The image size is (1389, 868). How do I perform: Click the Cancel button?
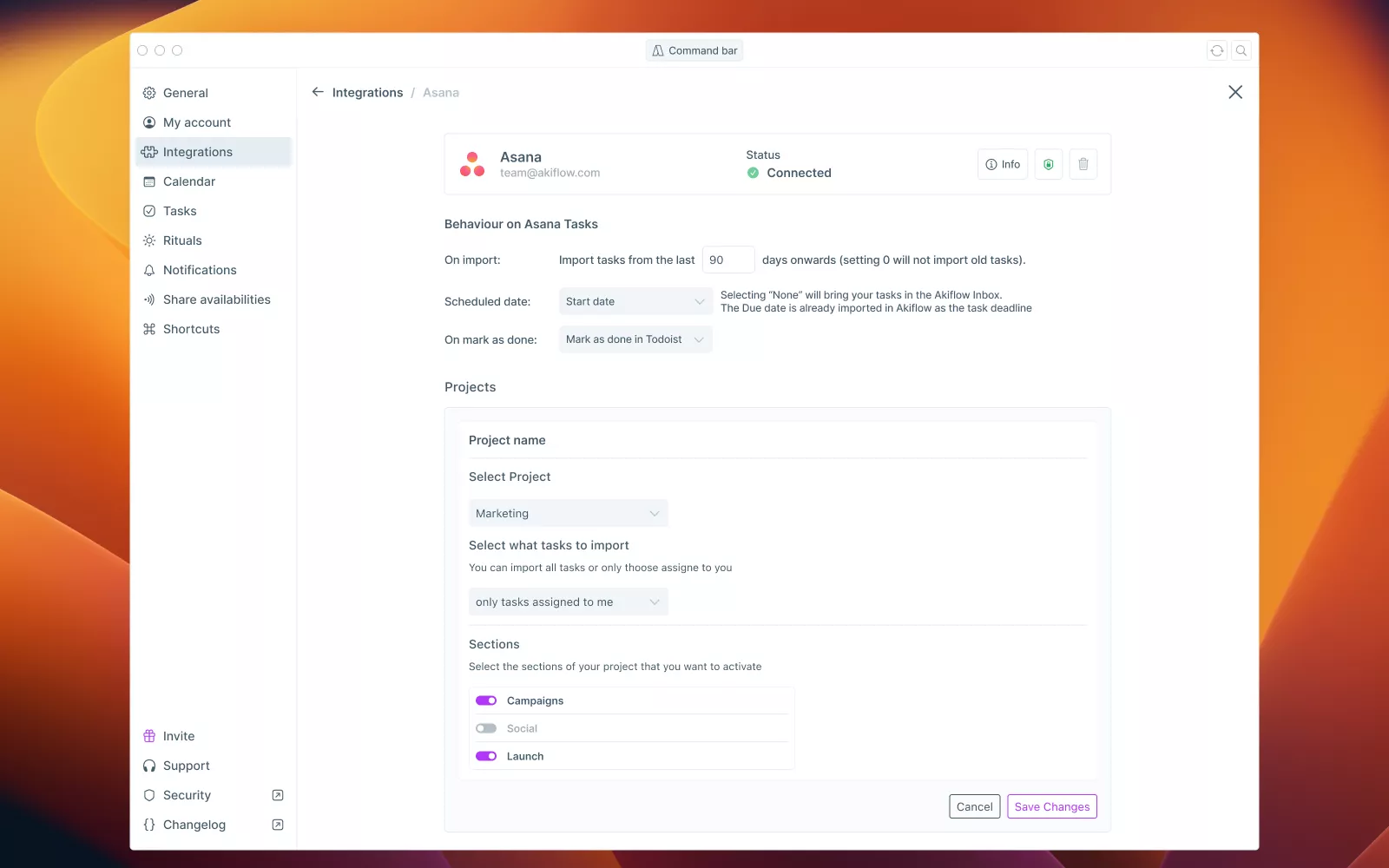pyautogui.click(x=974, y=806)
